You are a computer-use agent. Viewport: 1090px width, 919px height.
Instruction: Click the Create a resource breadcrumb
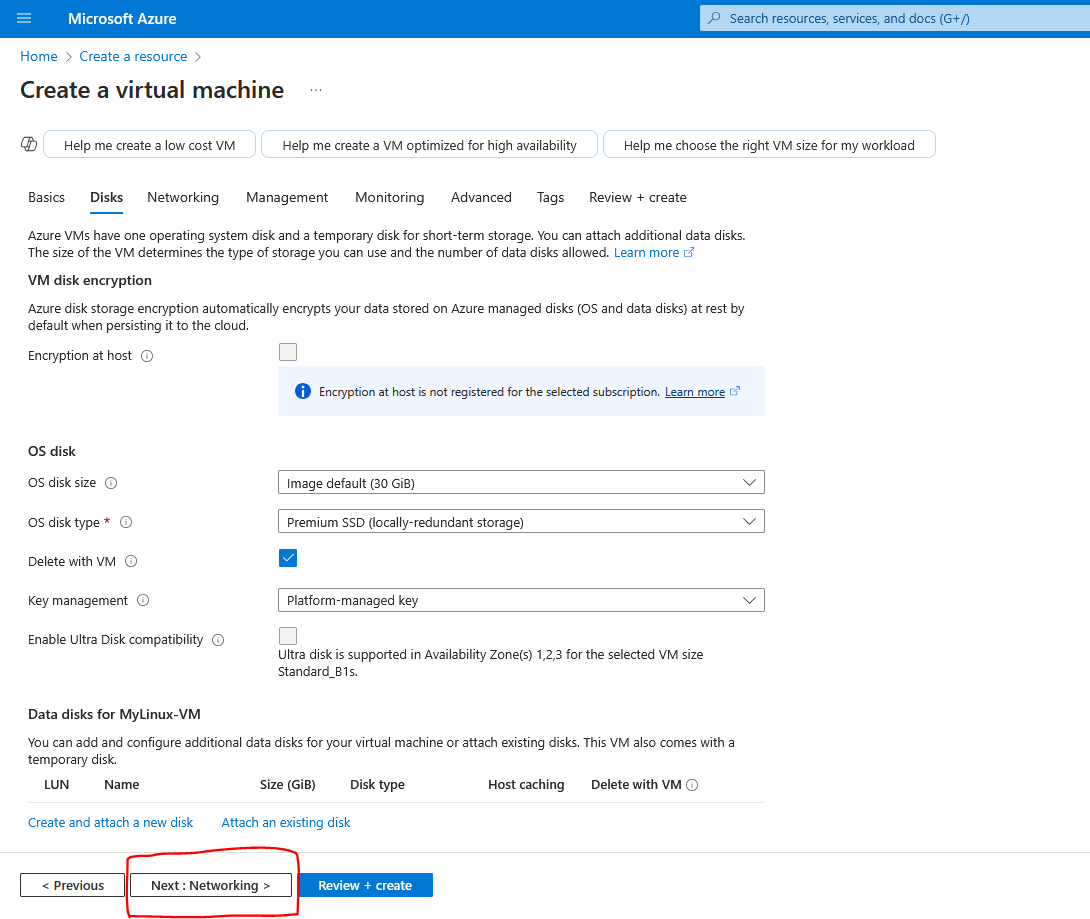pos(133,56)
